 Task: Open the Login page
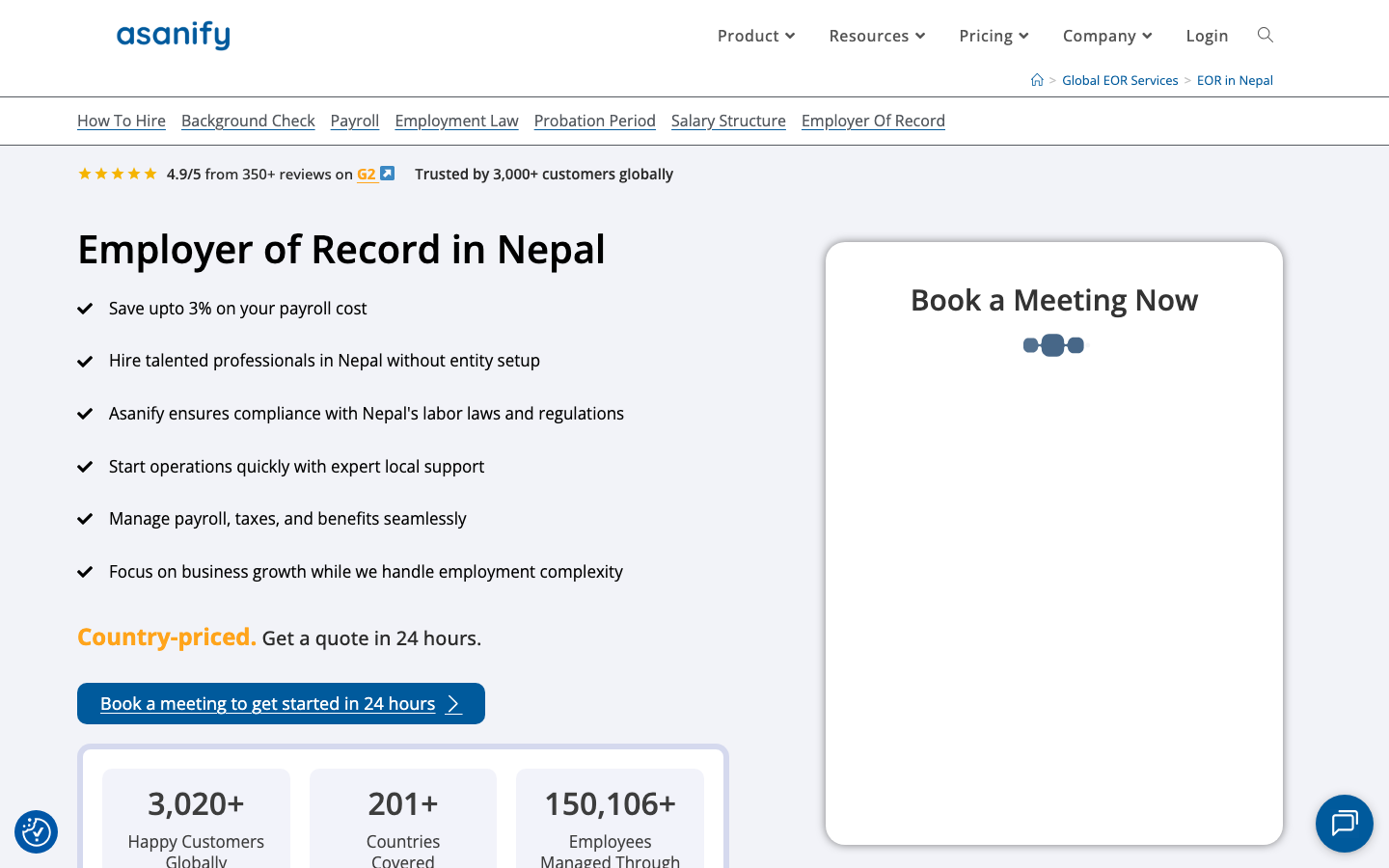[x=1207, y=36]
